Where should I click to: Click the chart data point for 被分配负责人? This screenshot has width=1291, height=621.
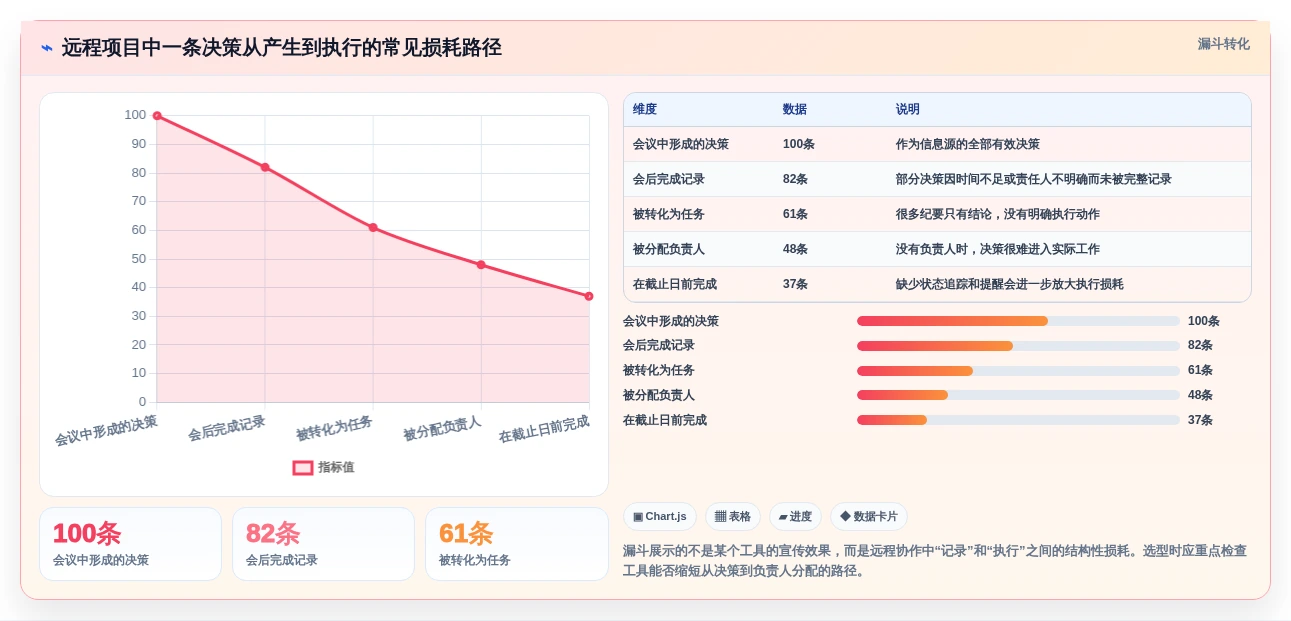point(481,265)
